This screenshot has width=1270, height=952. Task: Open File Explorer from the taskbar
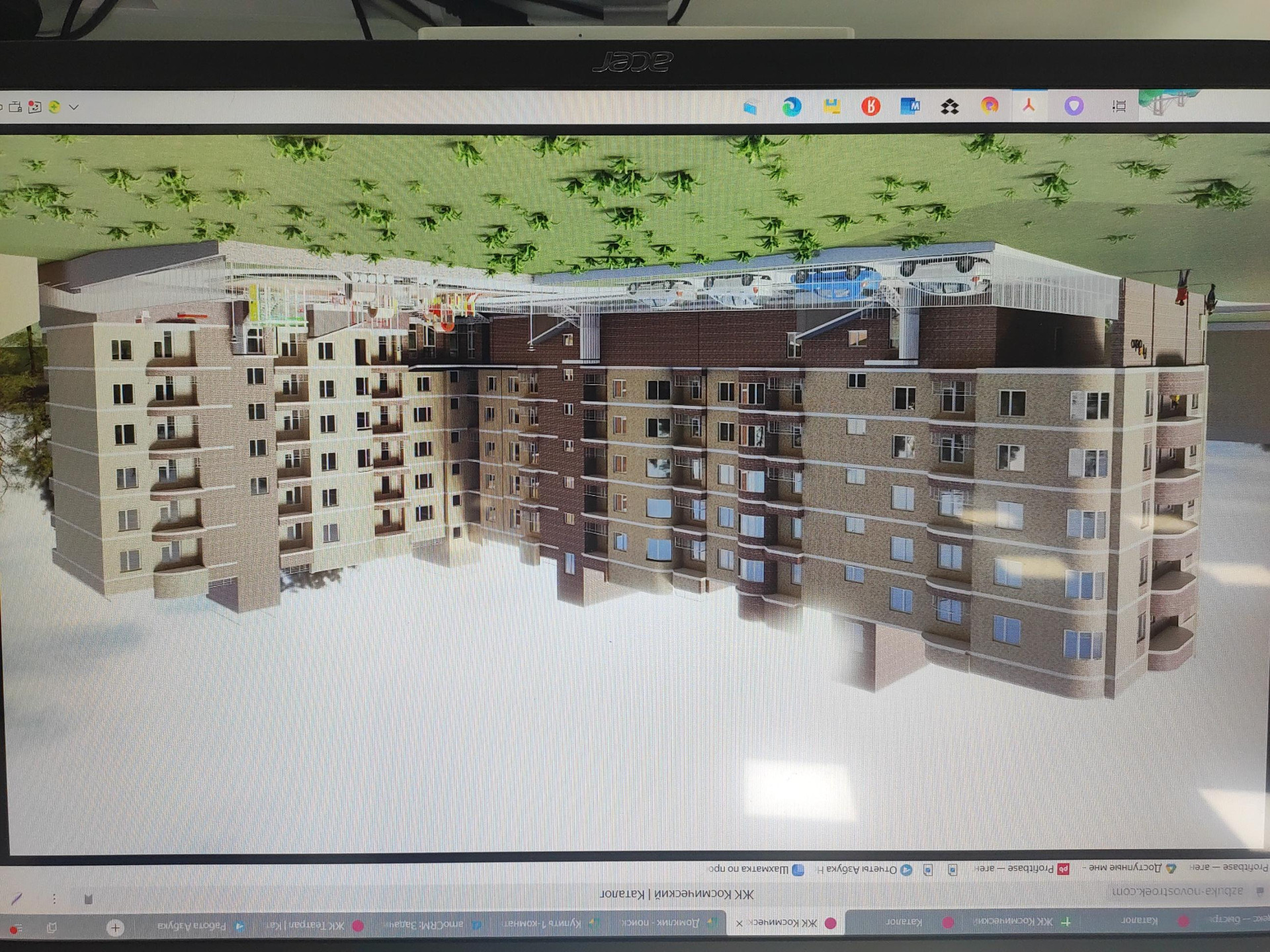[750, 107]
